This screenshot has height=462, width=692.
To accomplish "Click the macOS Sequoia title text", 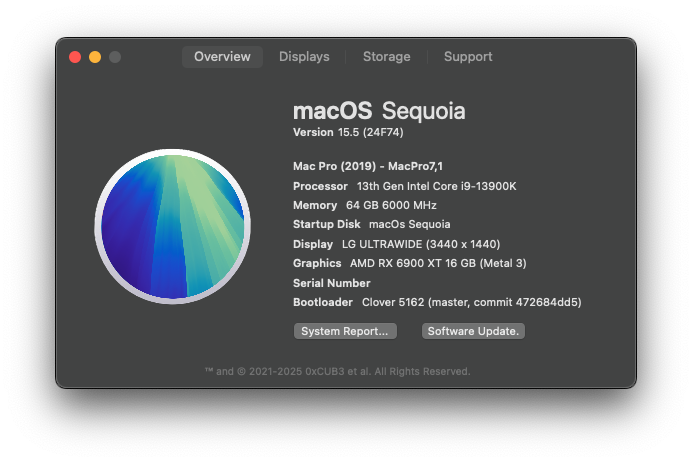I will point(379,110).
